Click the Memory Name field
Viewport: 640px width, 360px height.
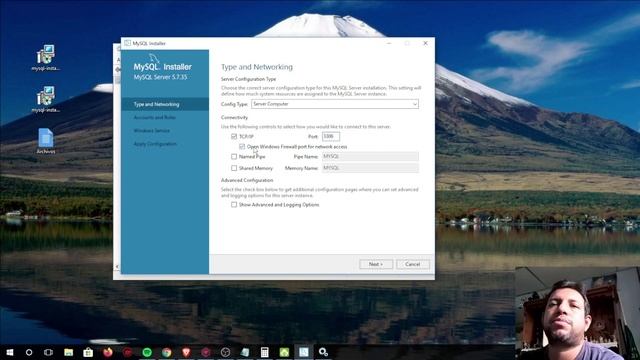pos(370,168)
